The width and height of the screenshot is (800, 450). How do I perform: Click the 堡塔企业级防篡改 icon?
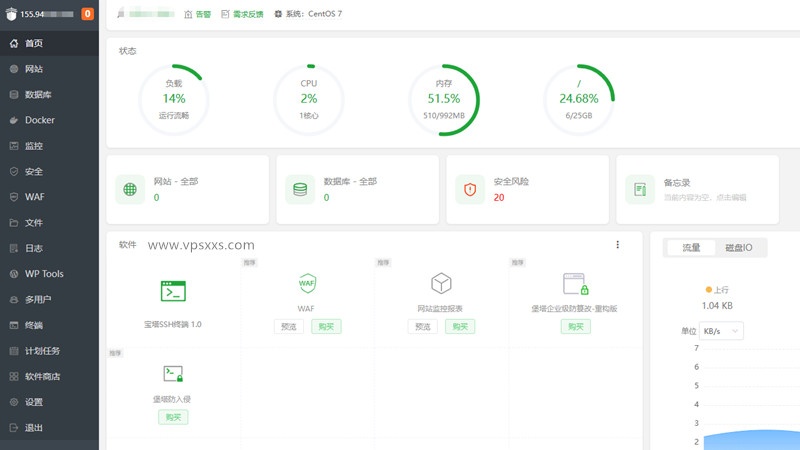(576, 284)
